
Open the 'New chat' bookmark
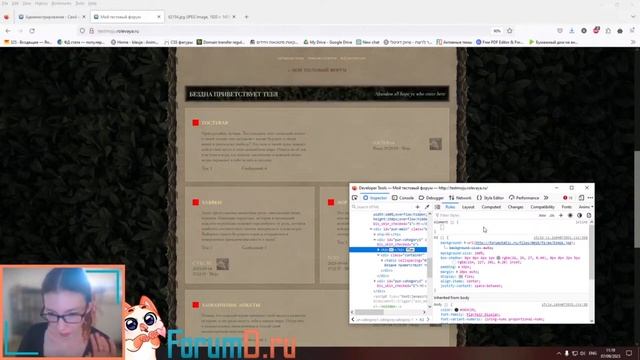368,42
